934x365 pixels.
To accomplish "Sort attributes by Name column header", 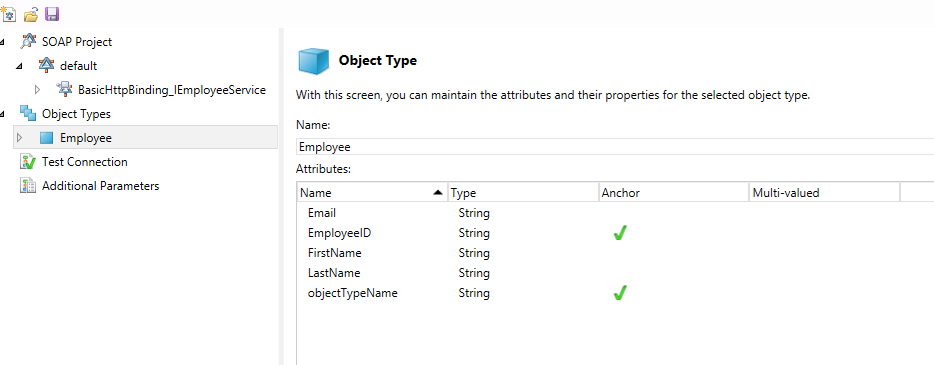I will 372,192.
